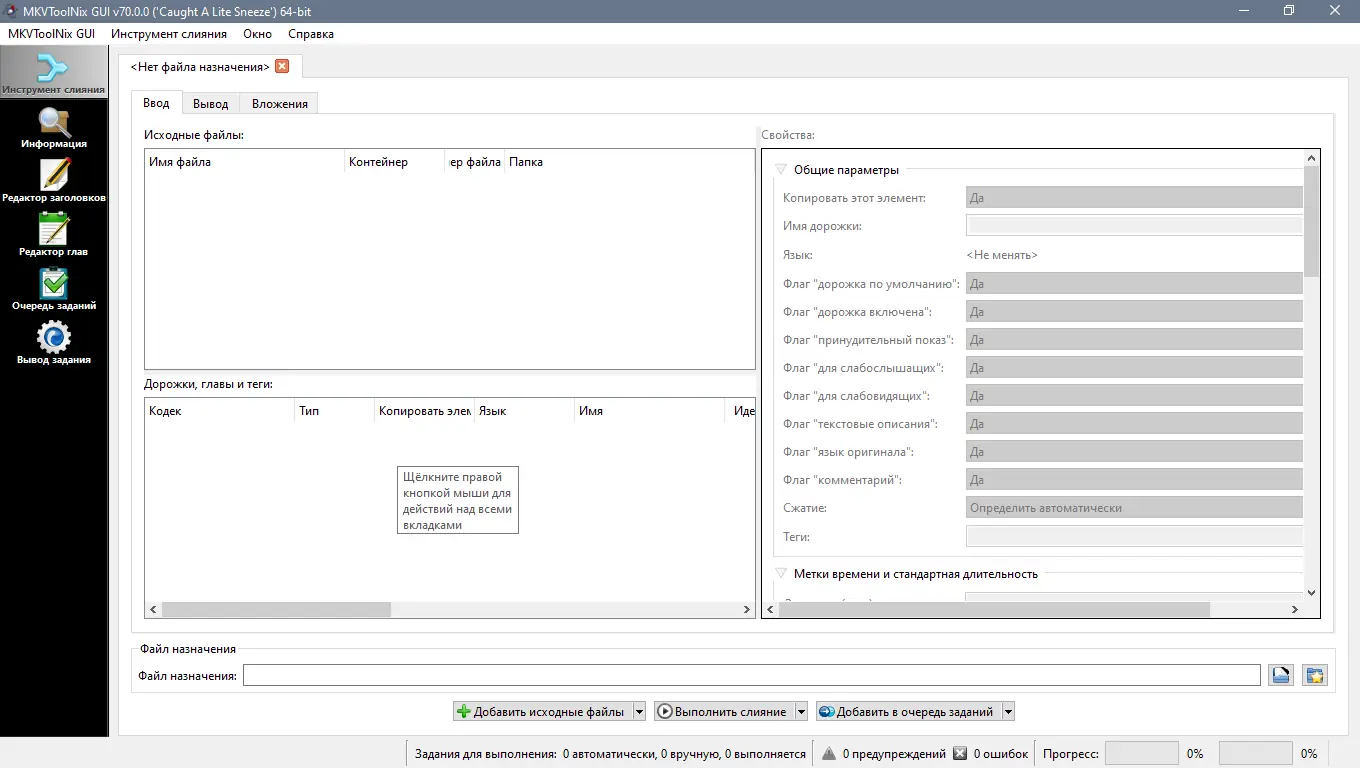1360x768 pixels.
Task: Open the Окно menu
Action: [257, 33]
